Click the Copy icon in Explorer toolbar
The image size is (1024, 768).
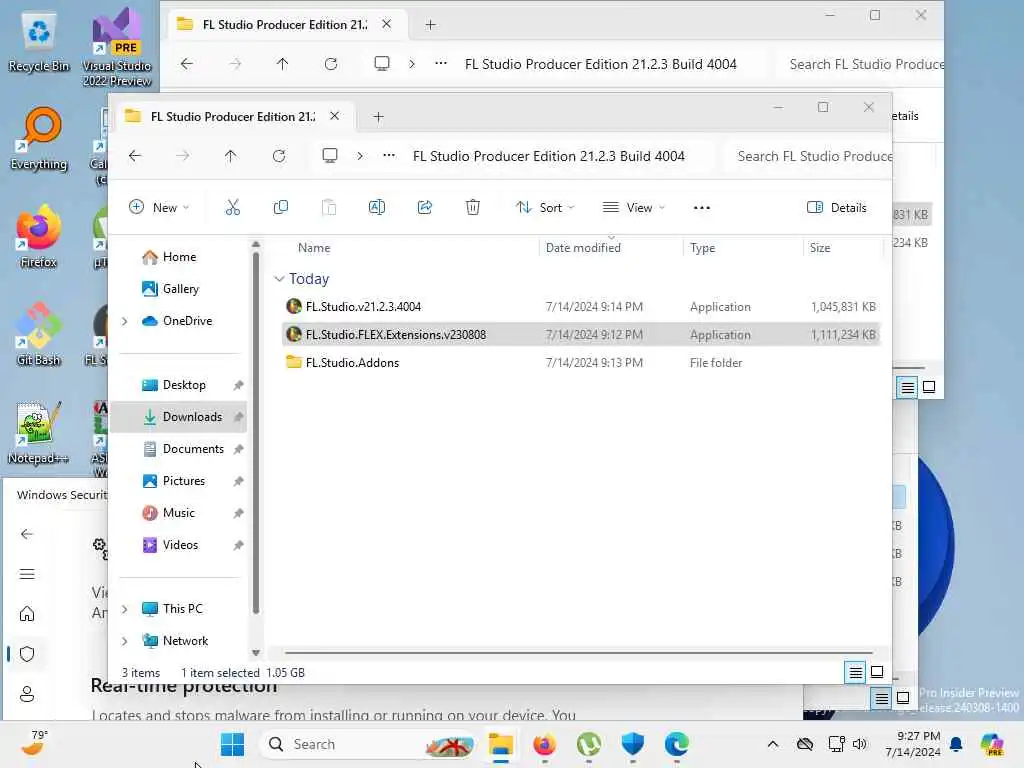[x=281, y=208]
